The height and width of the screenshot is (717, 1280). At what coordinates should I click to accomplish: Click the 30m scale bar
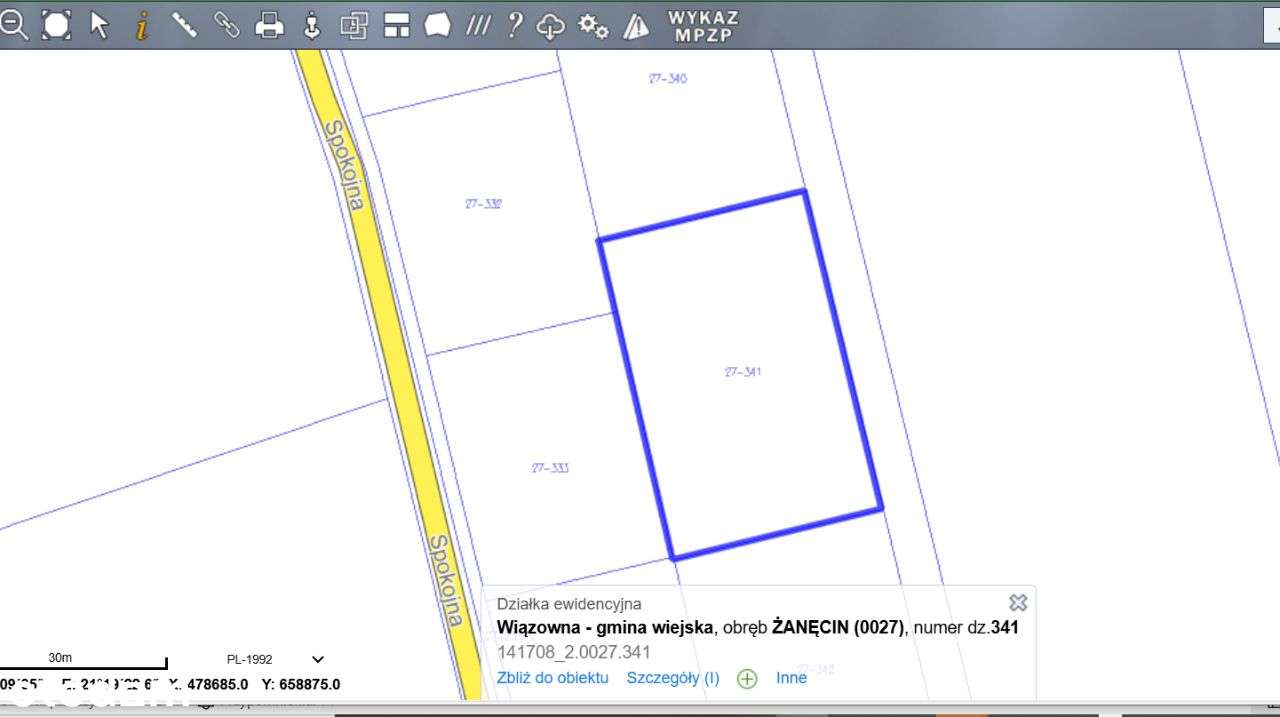tap(83, 660)
